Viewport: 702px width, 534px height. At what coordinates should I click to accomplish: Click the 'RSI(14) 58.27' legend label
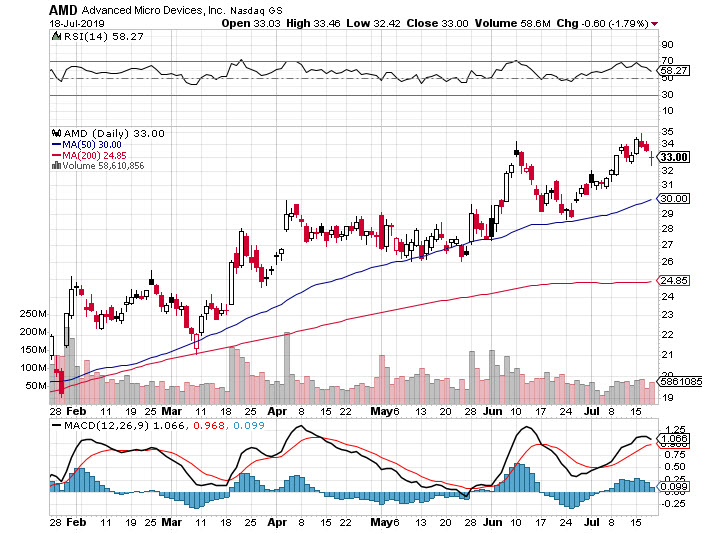(x=103, y=36)
